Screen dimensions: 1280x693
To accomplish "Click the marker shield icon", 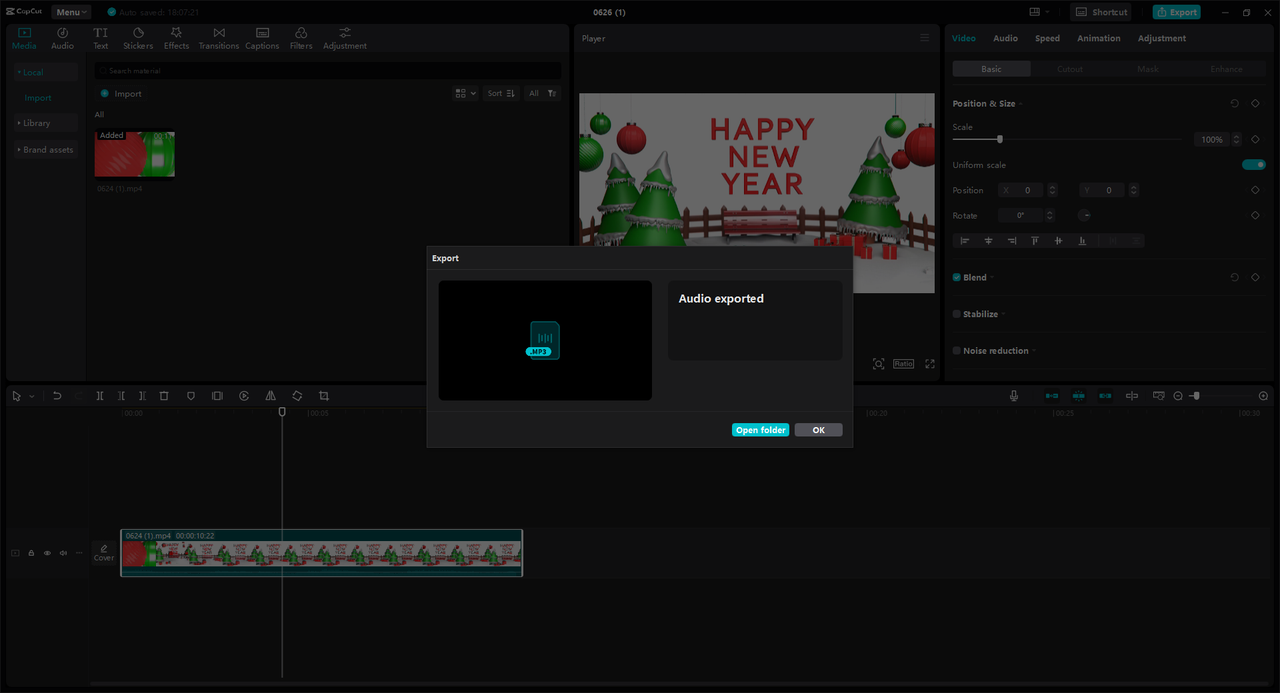I will (x=191, y=396).
